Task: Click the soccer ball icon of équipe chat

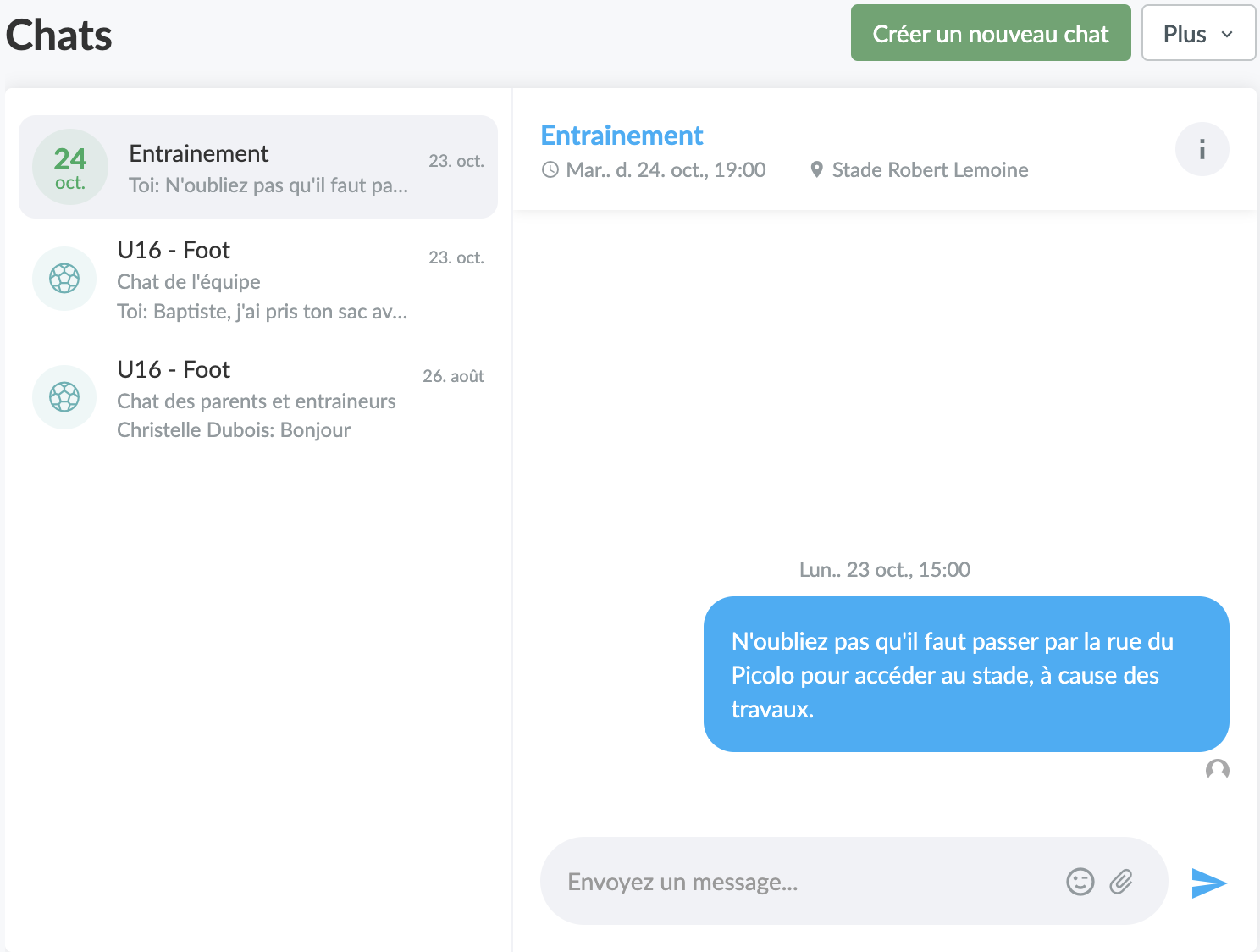Action: click(x=64, y=278)
